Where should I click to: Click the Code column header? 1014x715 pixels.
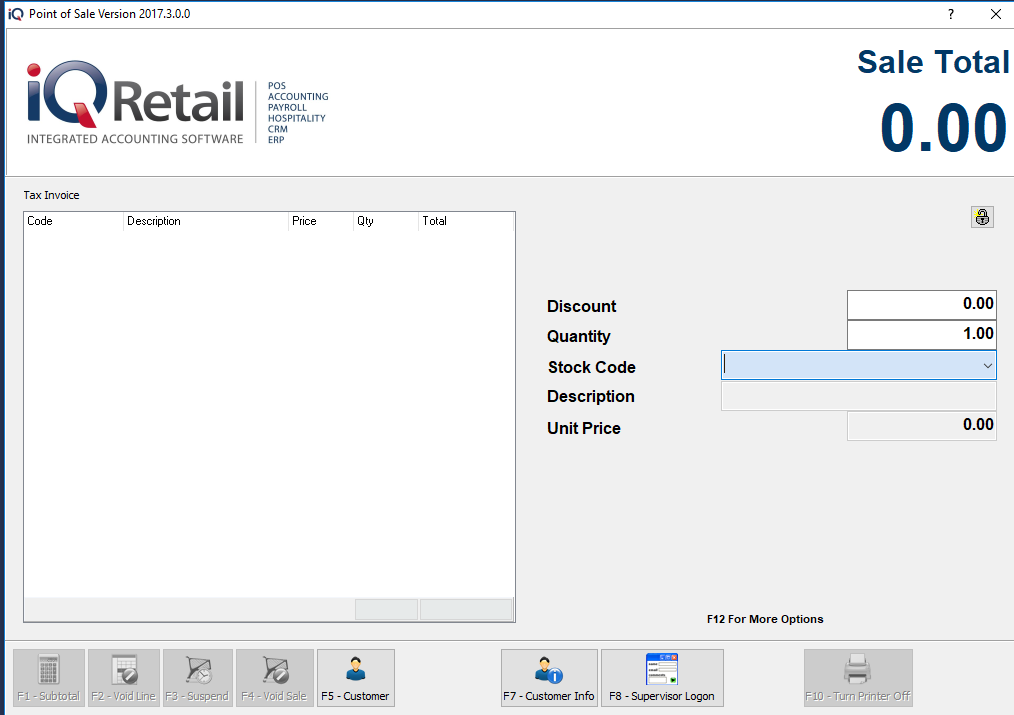(x=73, y=221)
